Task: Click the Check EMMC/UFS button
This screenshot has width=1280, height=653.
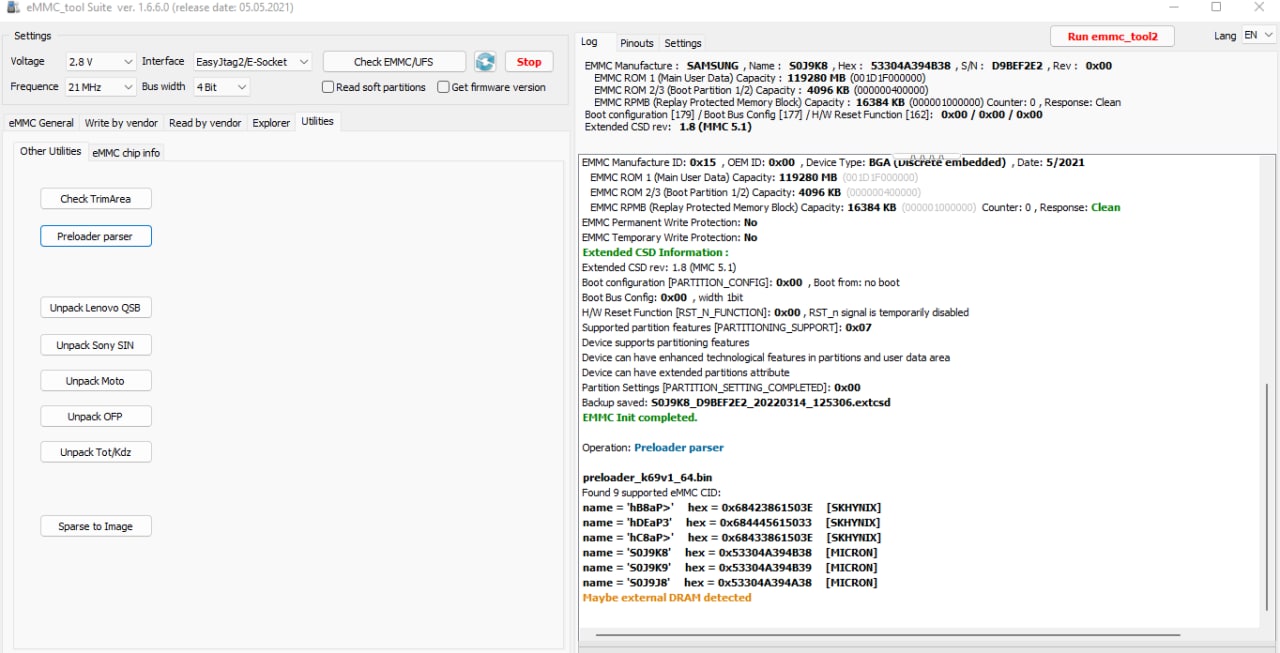Action: [x=395, y=62]
